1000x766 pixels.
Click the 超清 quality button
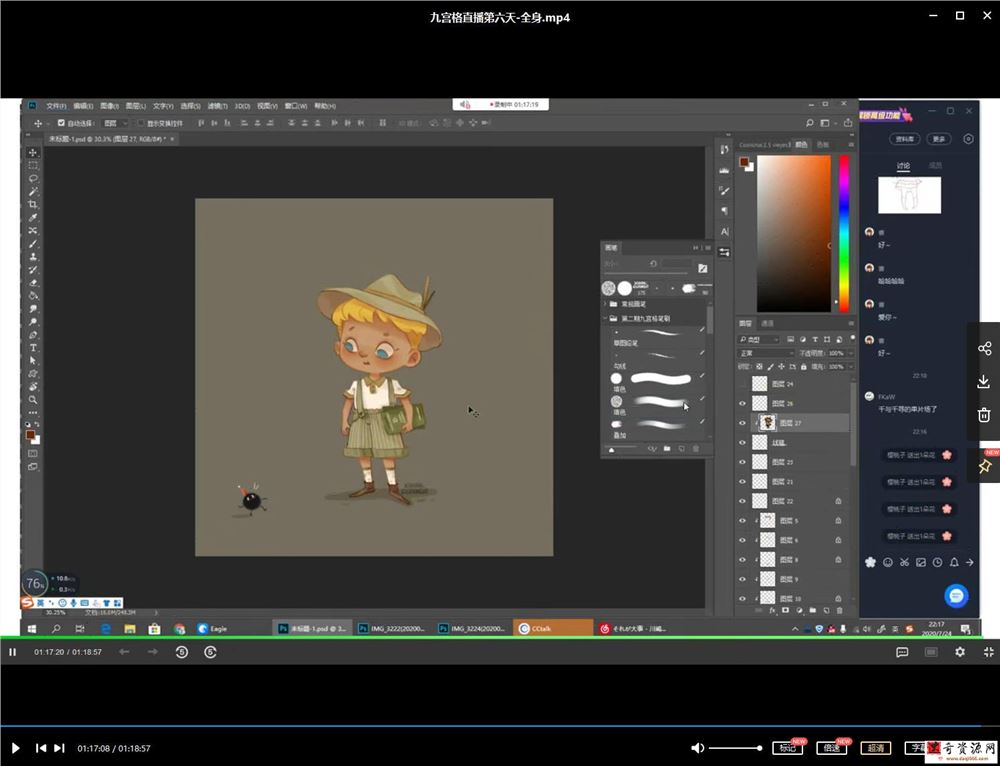876,748
